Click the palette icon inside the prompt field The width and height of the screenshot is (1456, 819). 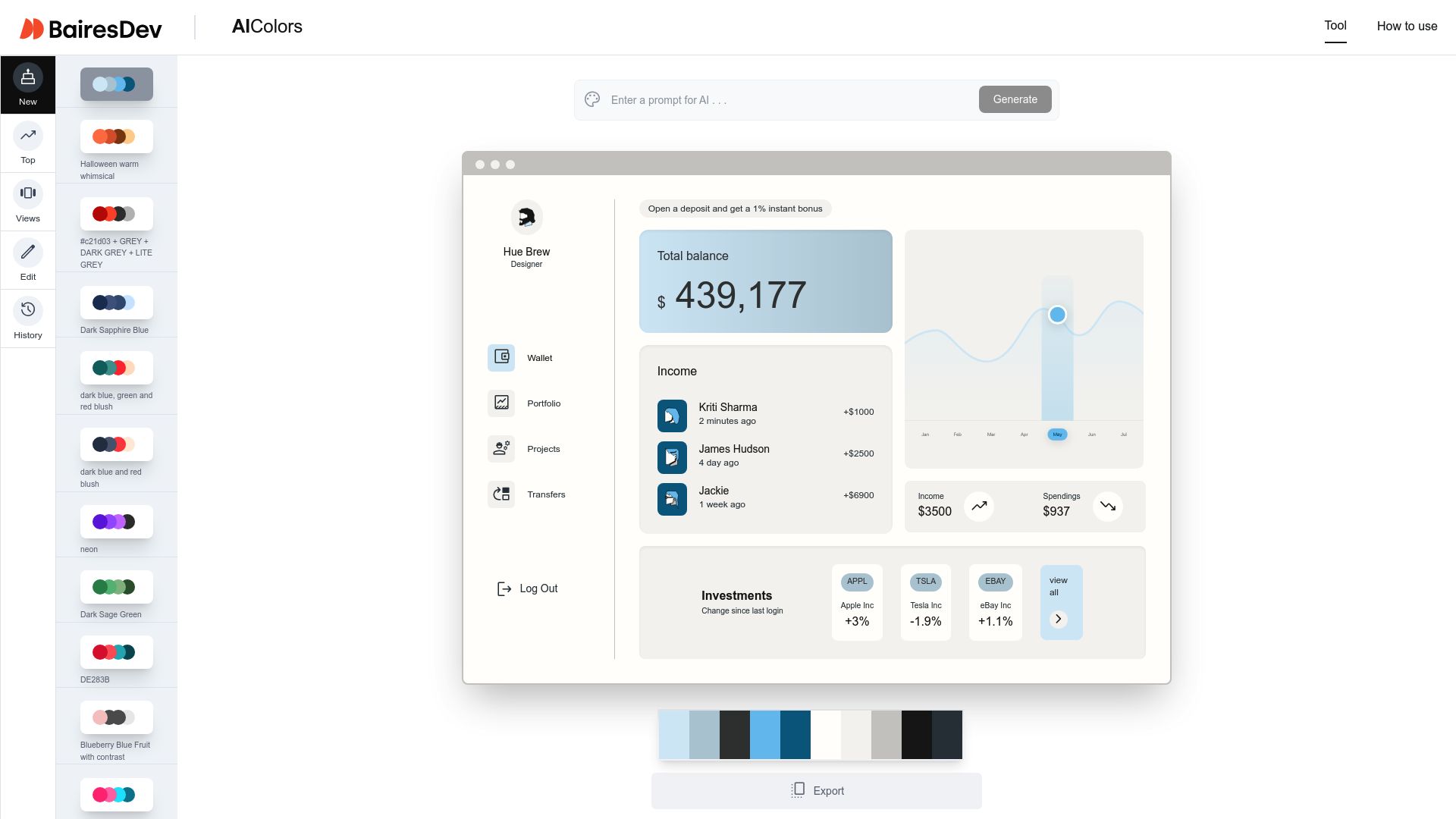tap(592, 99)
